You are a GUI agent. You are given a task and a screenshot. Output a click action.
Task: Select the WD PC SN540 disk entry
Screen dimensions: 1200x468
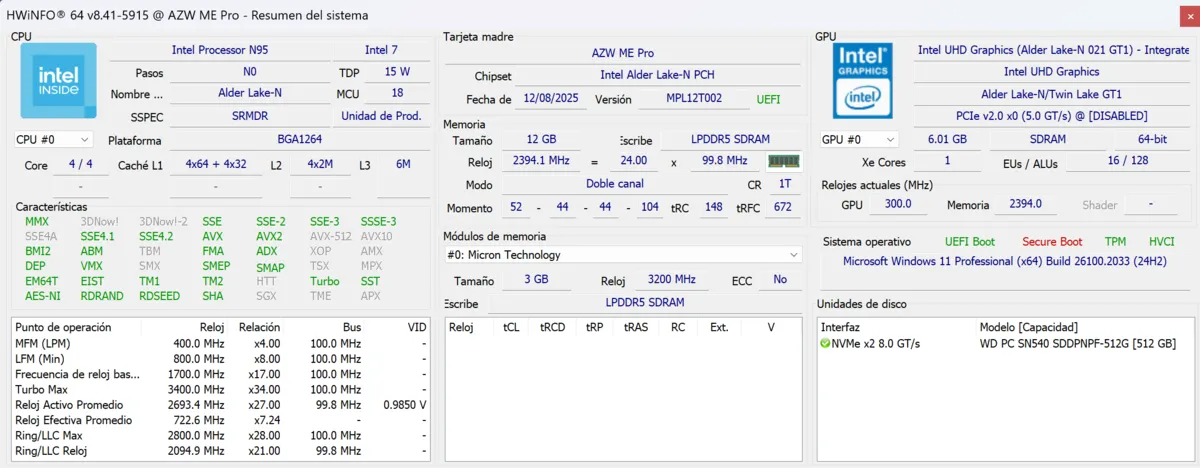1076,343
